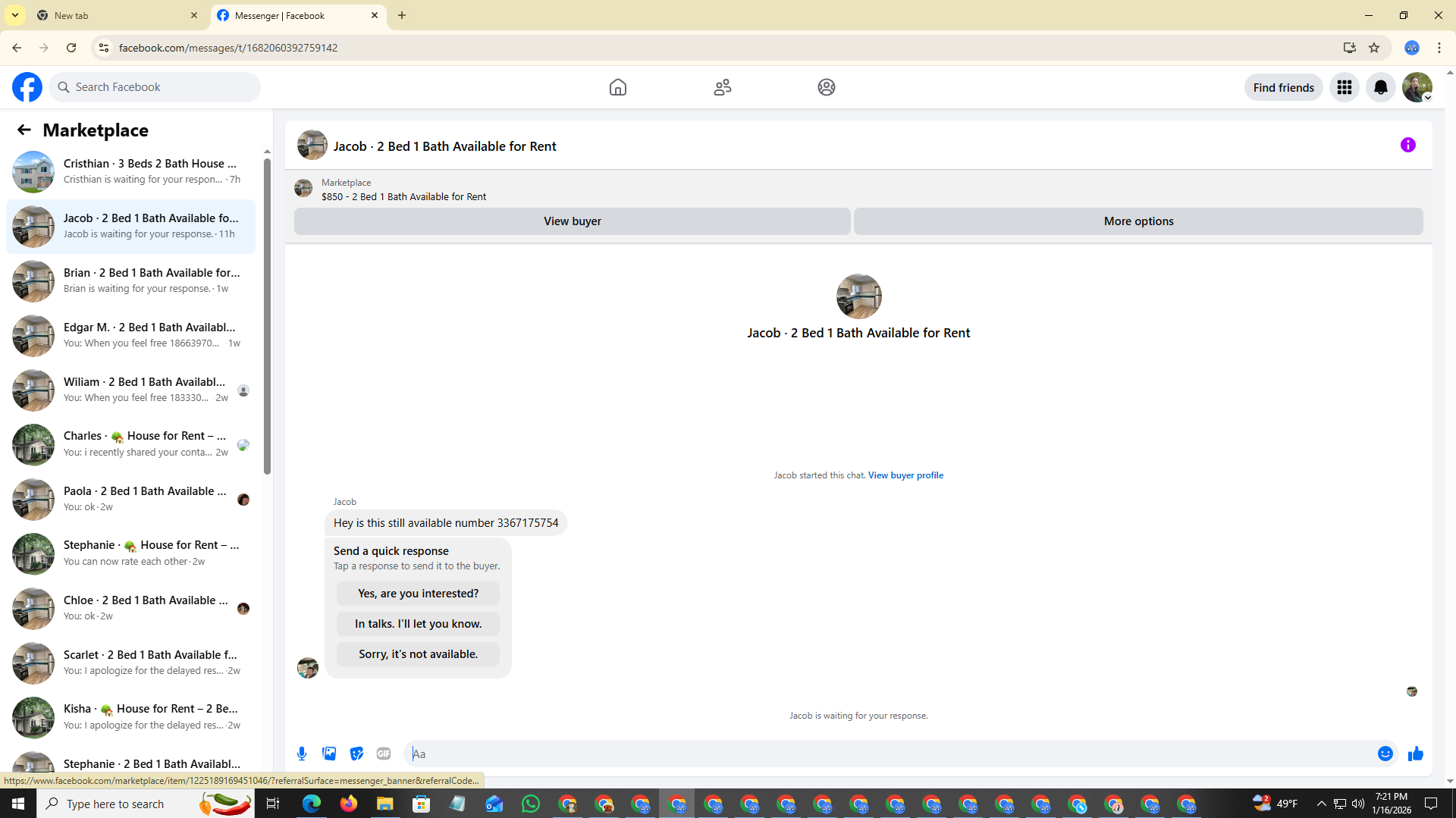Screen dimensions: 1456x818
Task: Click the address bar URL
Action: 228,48
